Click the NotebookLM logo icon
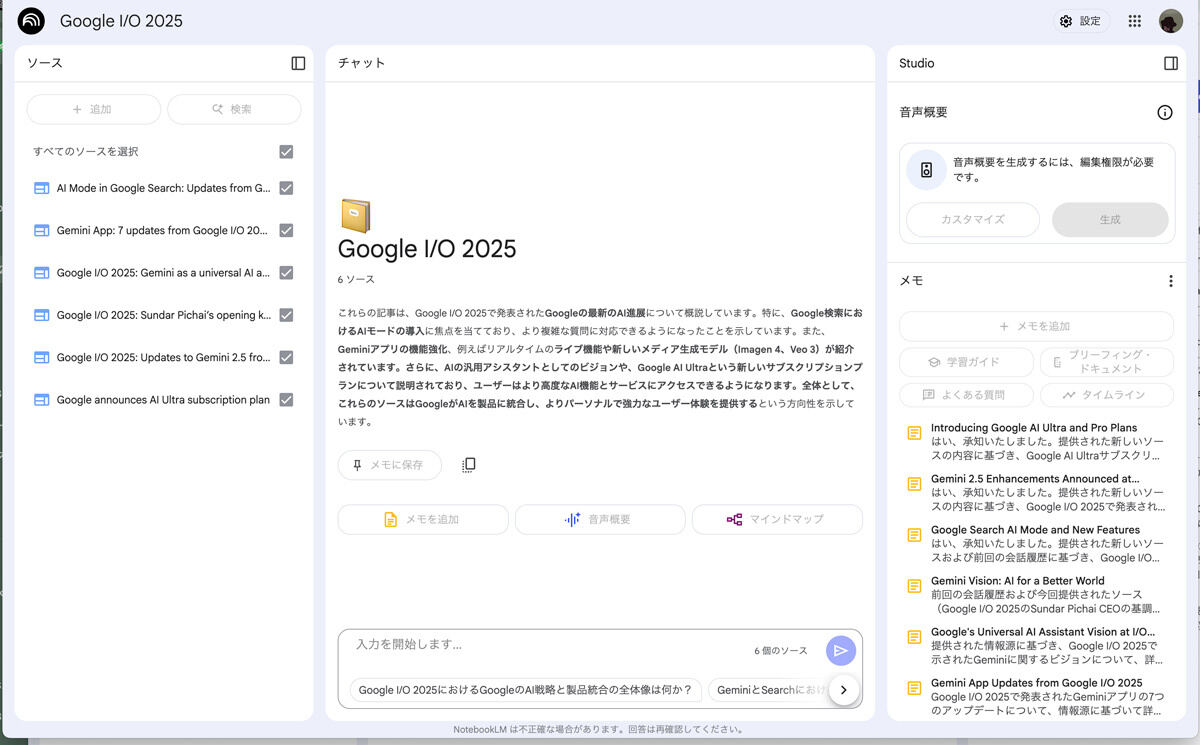This screenshot has height=745, width=1200. click(31, 21)
